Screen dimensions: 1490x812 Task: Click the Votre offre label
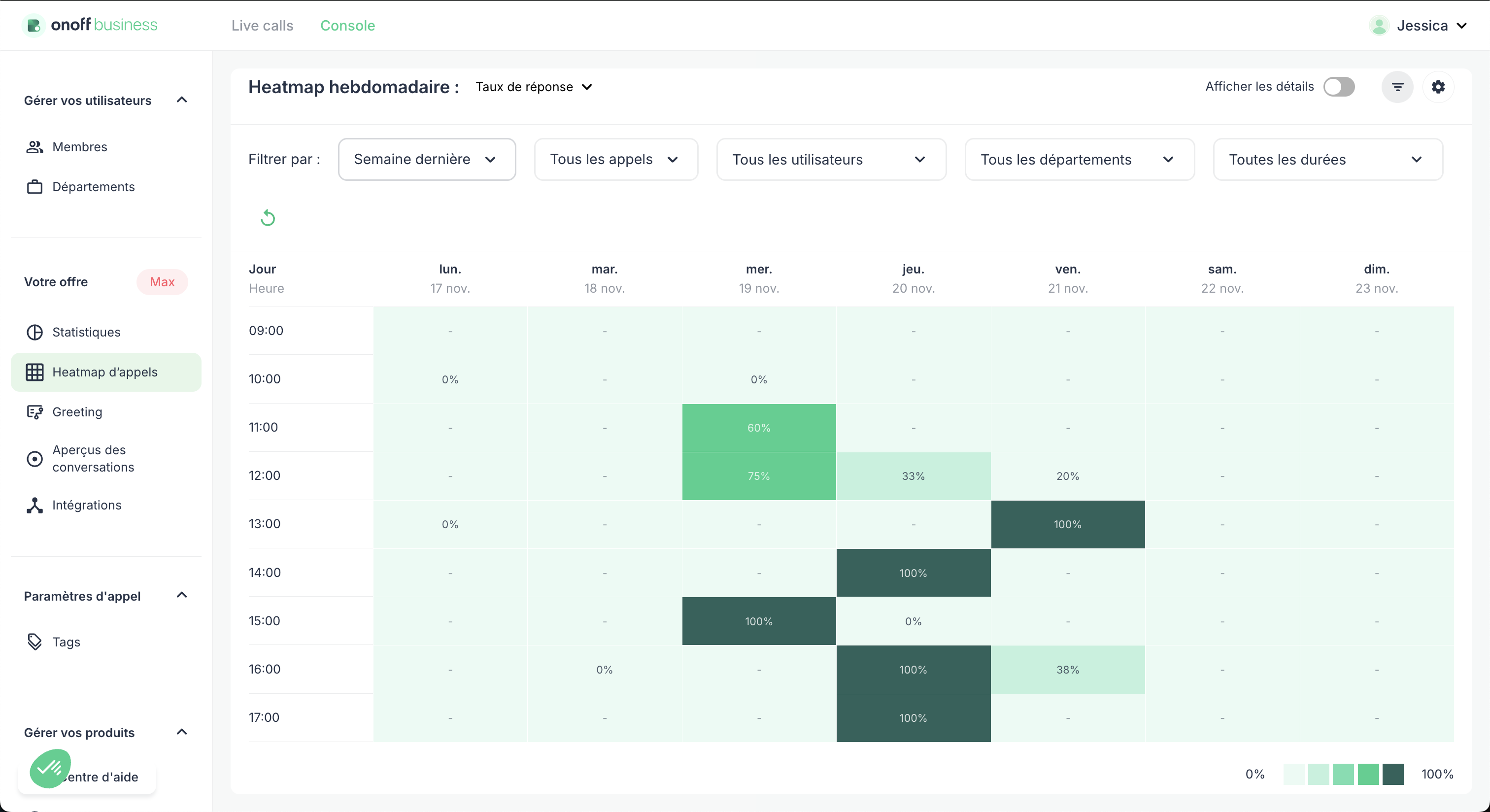point(56,282)
